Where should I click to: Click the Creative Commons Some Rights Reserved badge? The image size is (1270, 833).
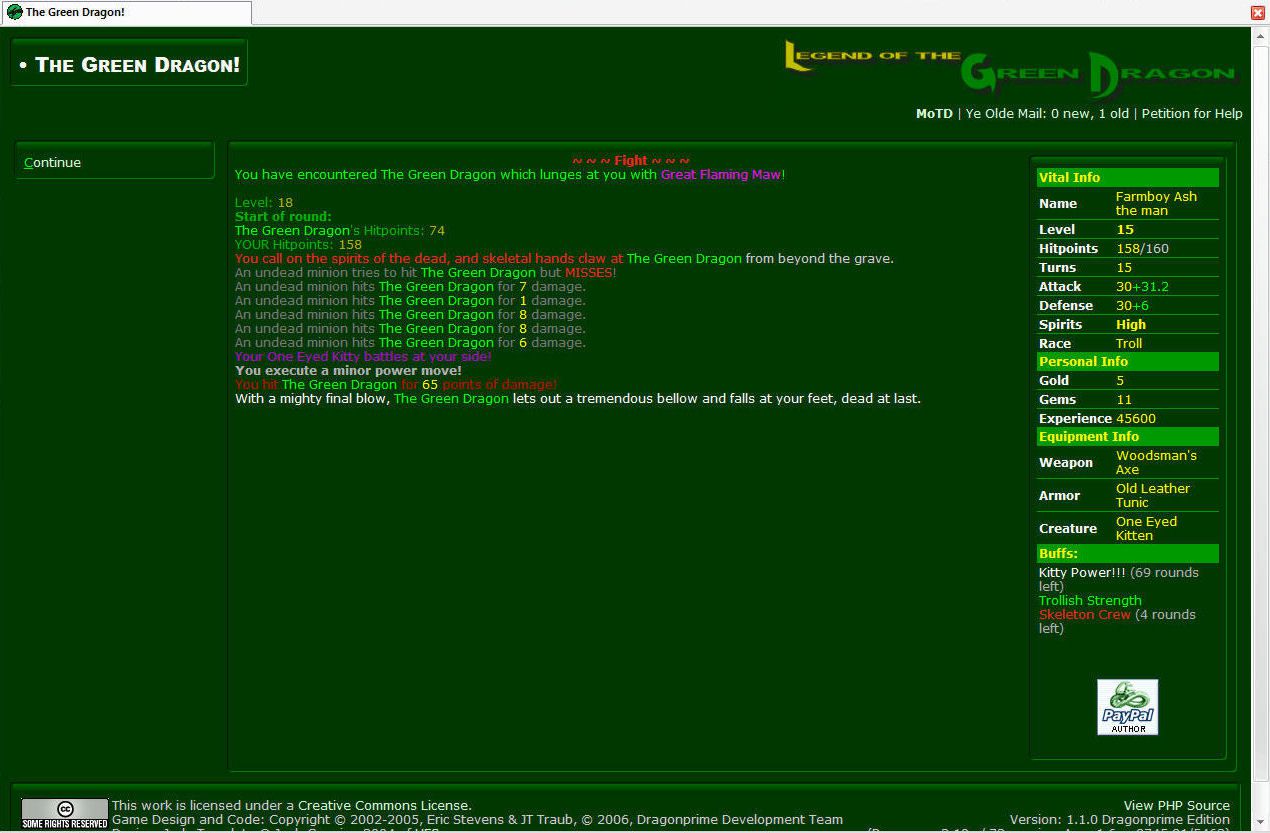click(64, 813)
